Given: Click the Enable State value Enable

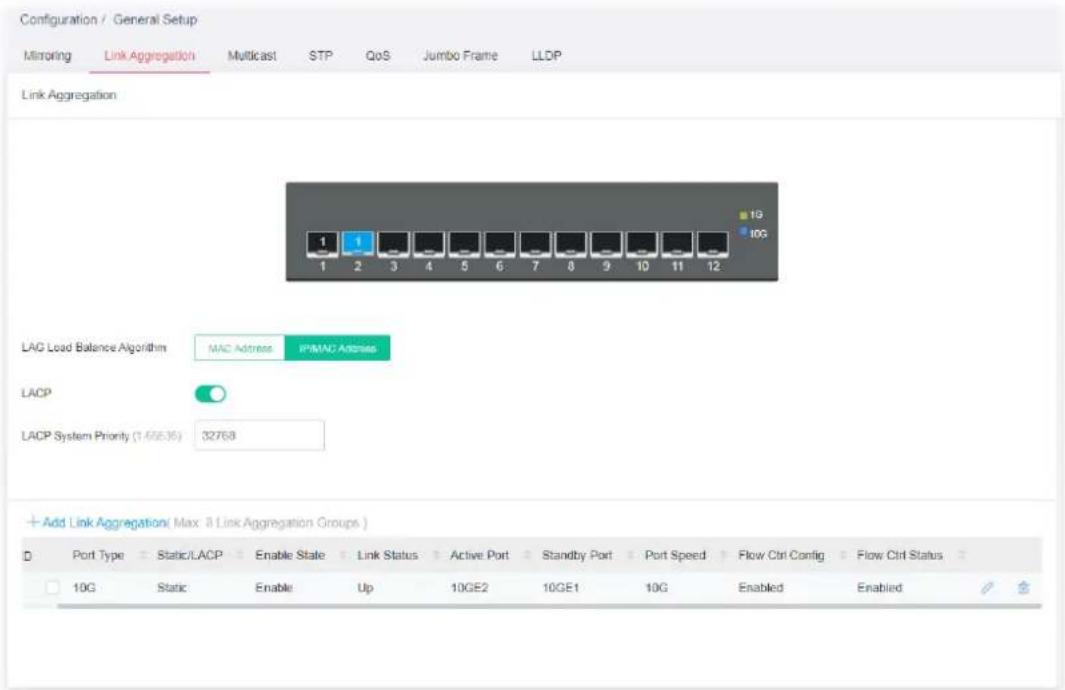Looking at the screenshot, I should point(274,587).
